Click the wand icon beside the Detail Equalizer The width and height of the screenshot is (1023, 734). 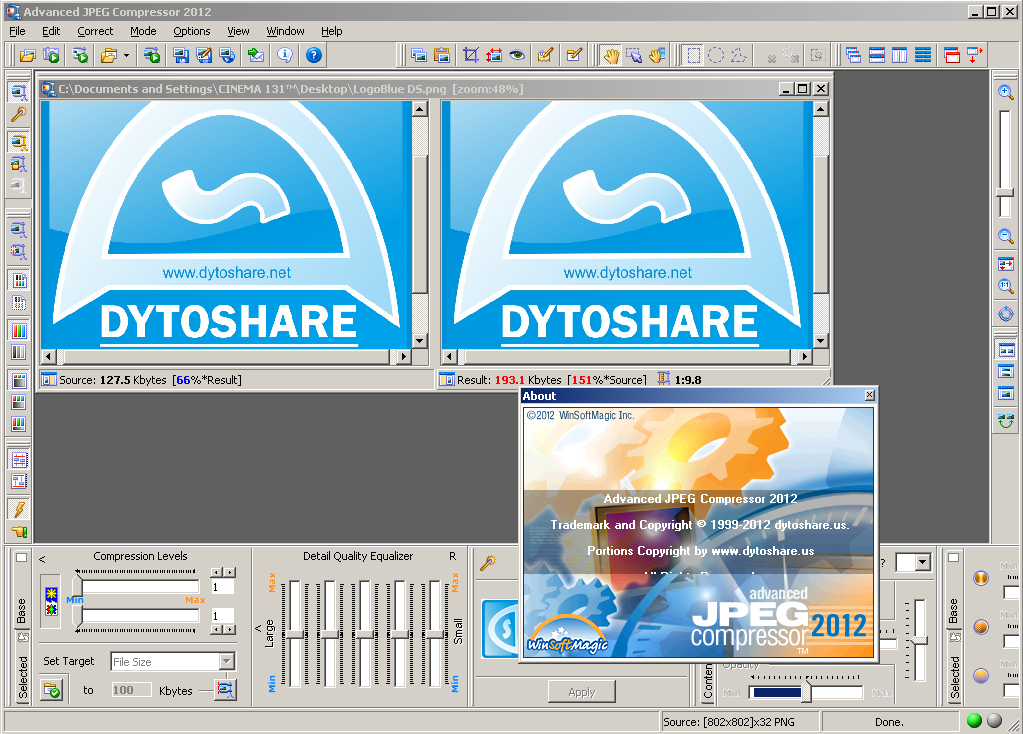pos(487,562)
